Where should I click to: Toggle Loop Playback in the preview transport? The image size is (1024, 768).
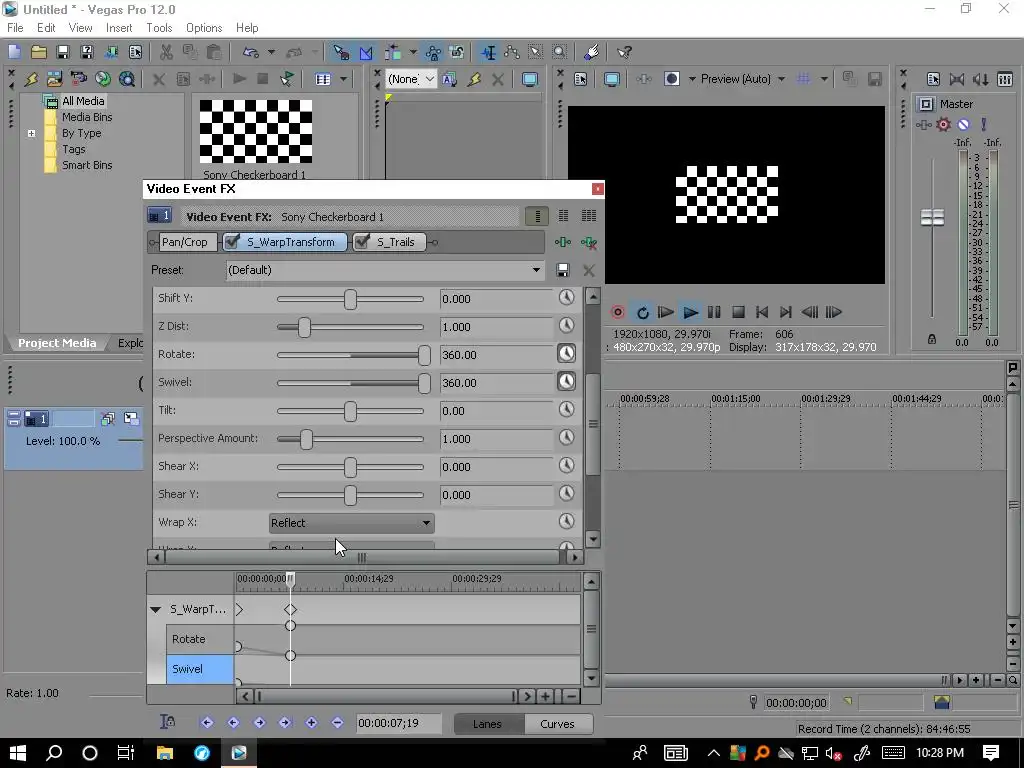pos(643,312)
